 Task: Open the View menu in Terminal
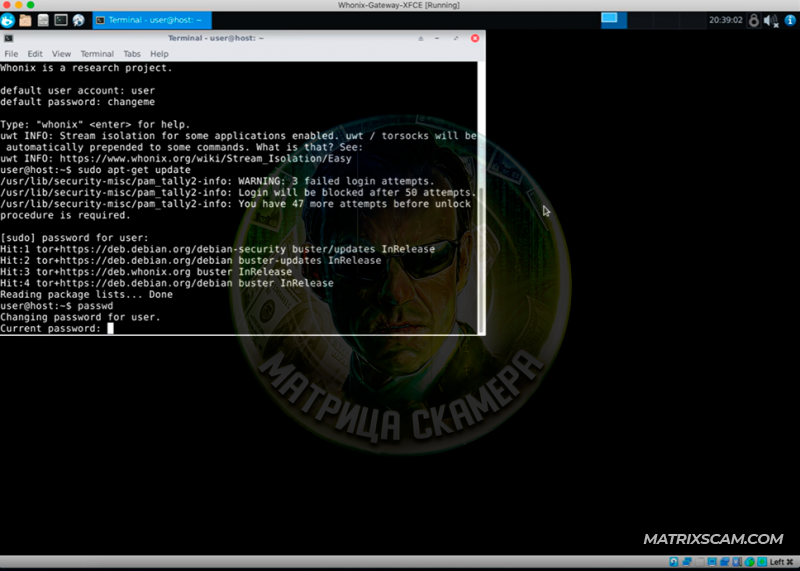pos(61,54)
